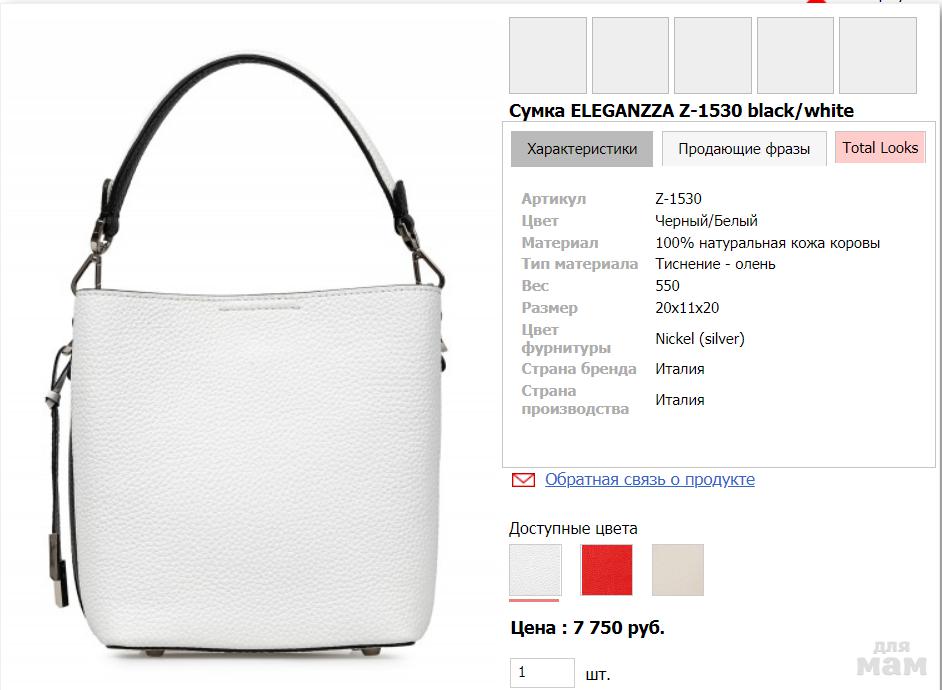The width and height of the screenshot is (942, 690).
Task: Switch to Продающие фразы tab
Action: pos(744,149)
